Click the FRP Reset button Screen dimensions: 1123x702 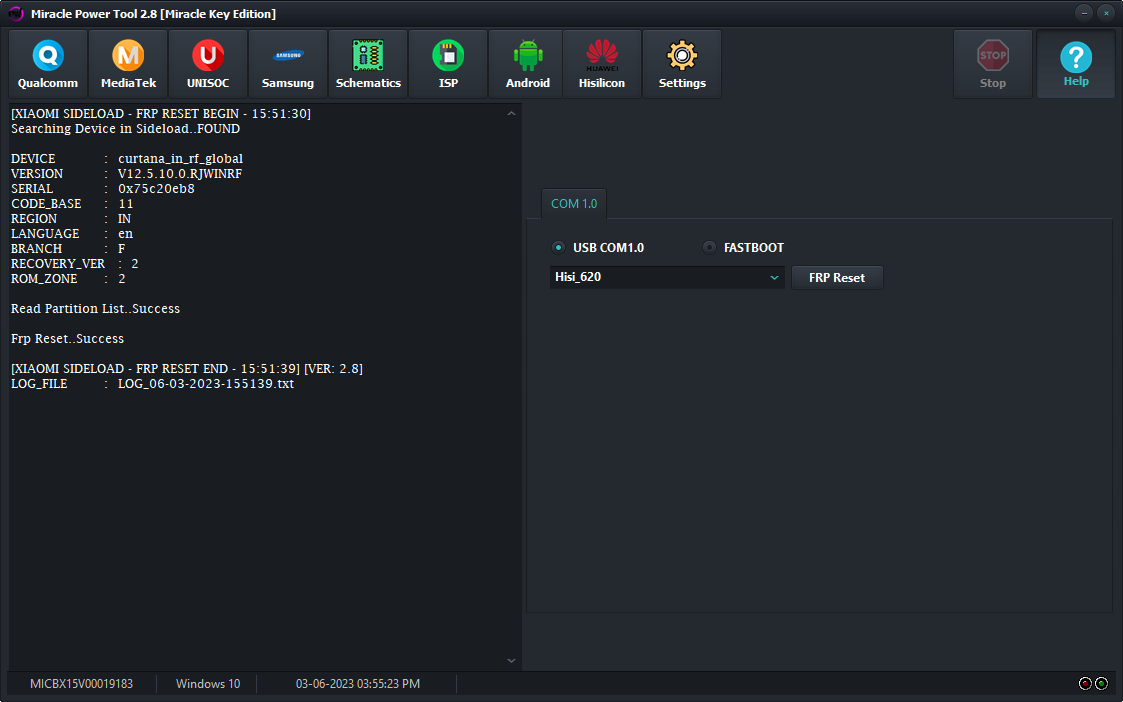(837, 278)
